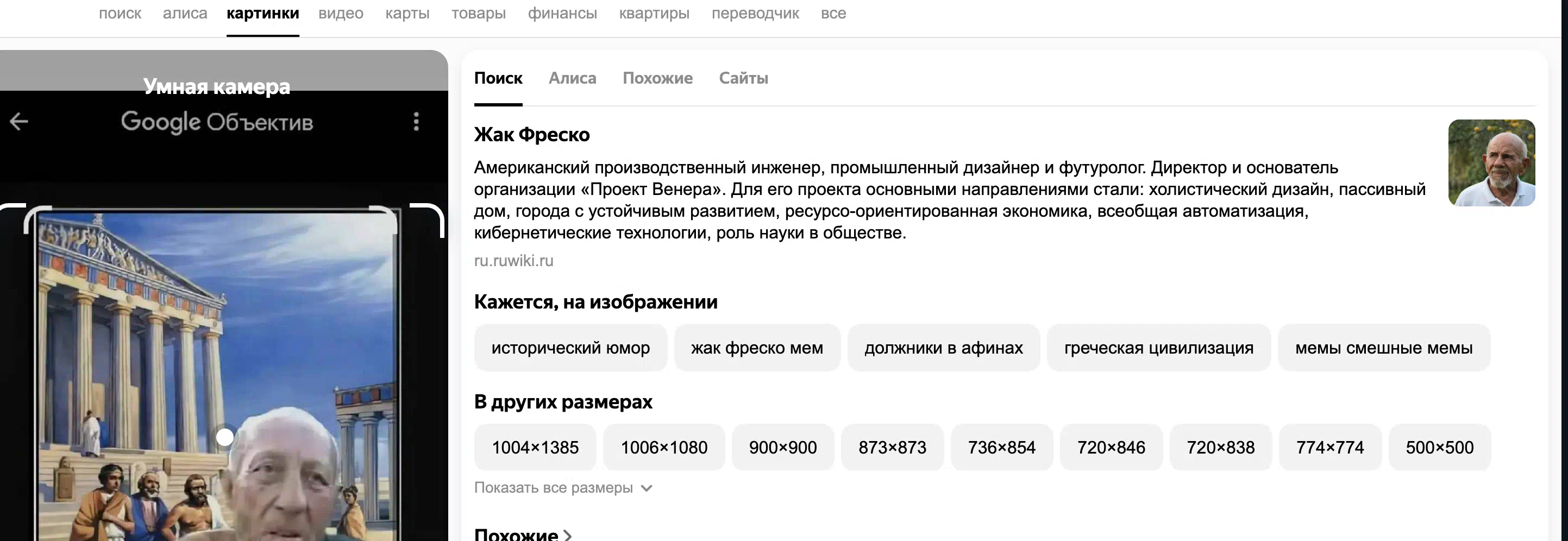Select the греческая цивилизация tag
Screen dimensions: 1568x541
coord(1158,348)
